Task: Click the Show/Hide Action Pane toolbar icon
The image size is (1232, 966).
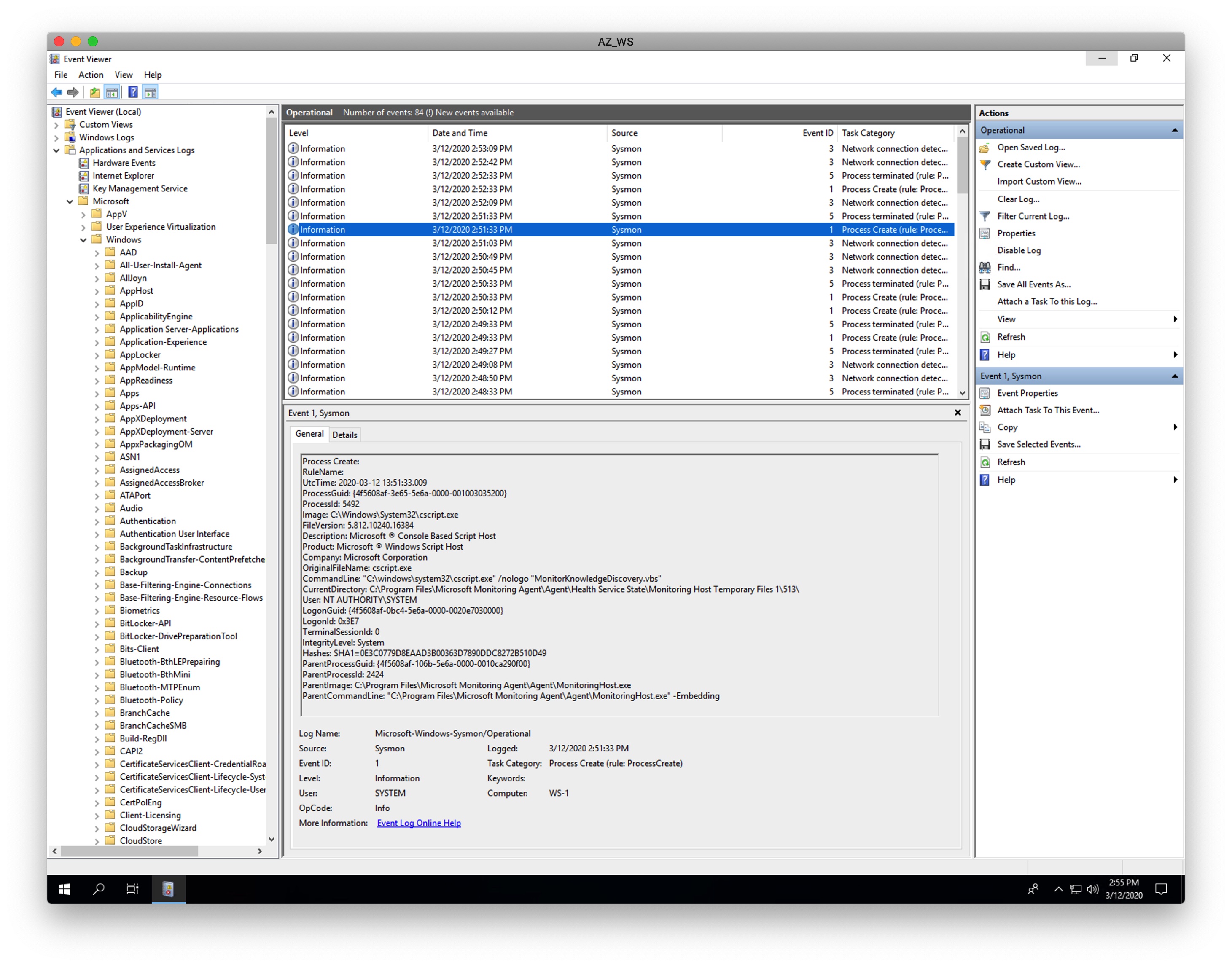Action: click(151, 92)
